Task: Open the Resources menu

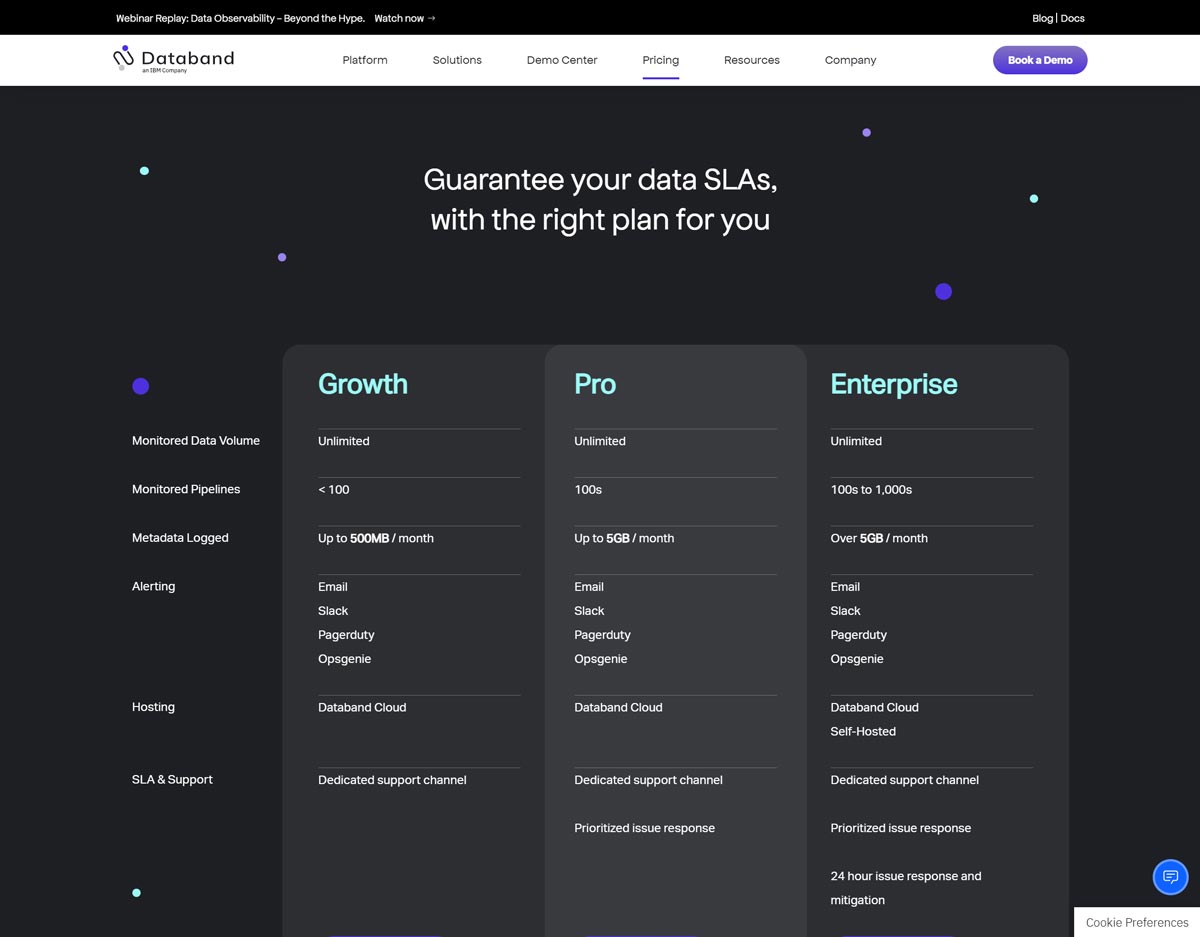Action: point(752,60)
